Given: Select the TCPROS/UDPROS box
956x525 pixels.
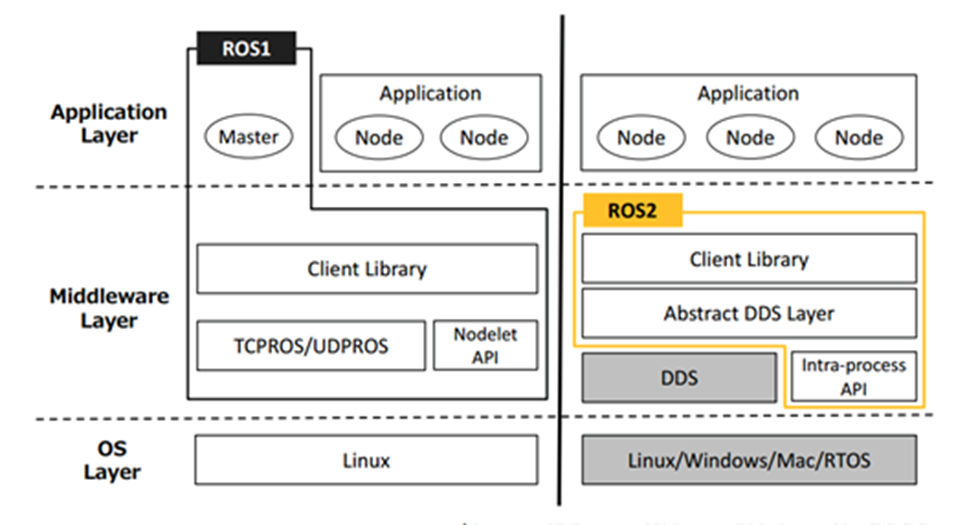Looking at the screenshot, I should pos(311,346).
